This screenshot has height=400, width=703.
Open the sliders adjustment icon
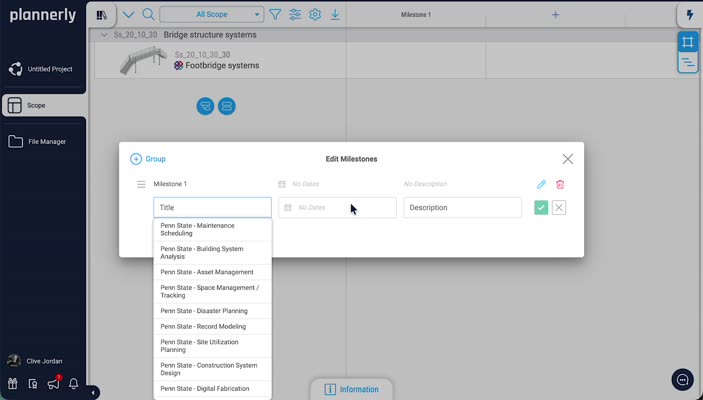(x=295, y=15)
